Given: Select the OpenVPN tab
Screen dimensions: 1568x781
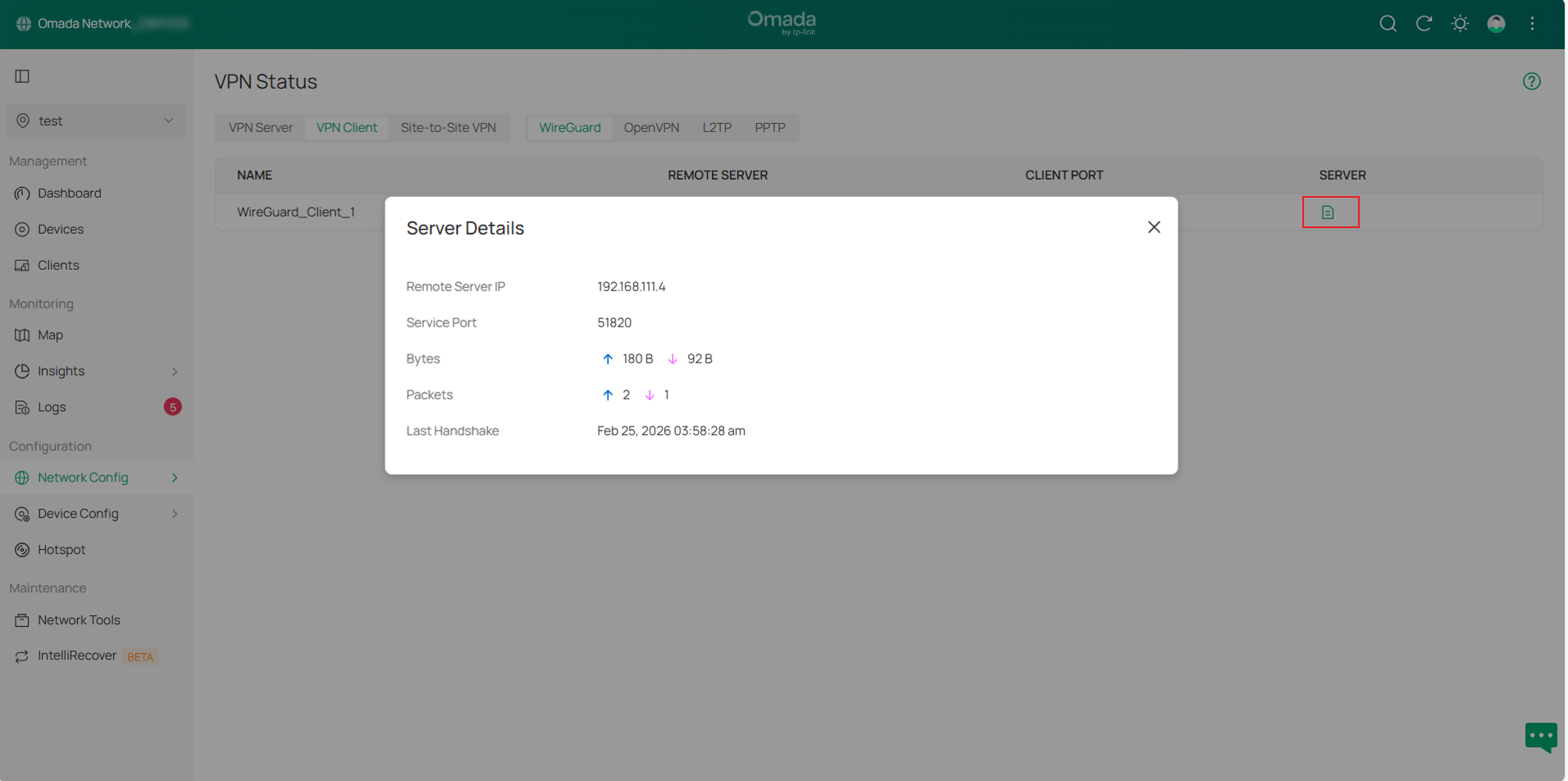Looking at the screenshot, I should [x=651, y=127].
